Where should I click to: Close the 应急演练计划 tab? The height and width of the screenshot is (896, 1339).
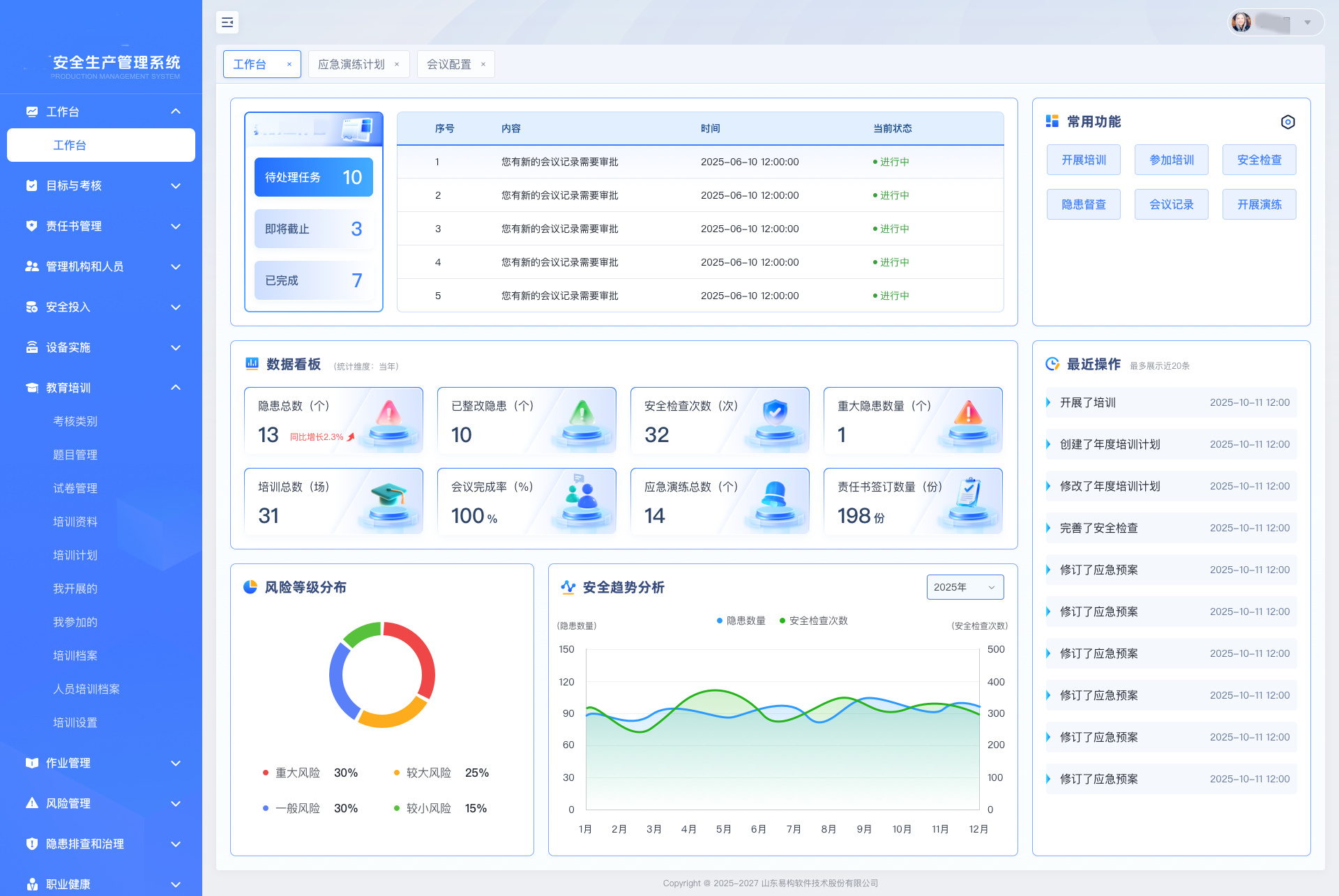[x=397, y=64]
